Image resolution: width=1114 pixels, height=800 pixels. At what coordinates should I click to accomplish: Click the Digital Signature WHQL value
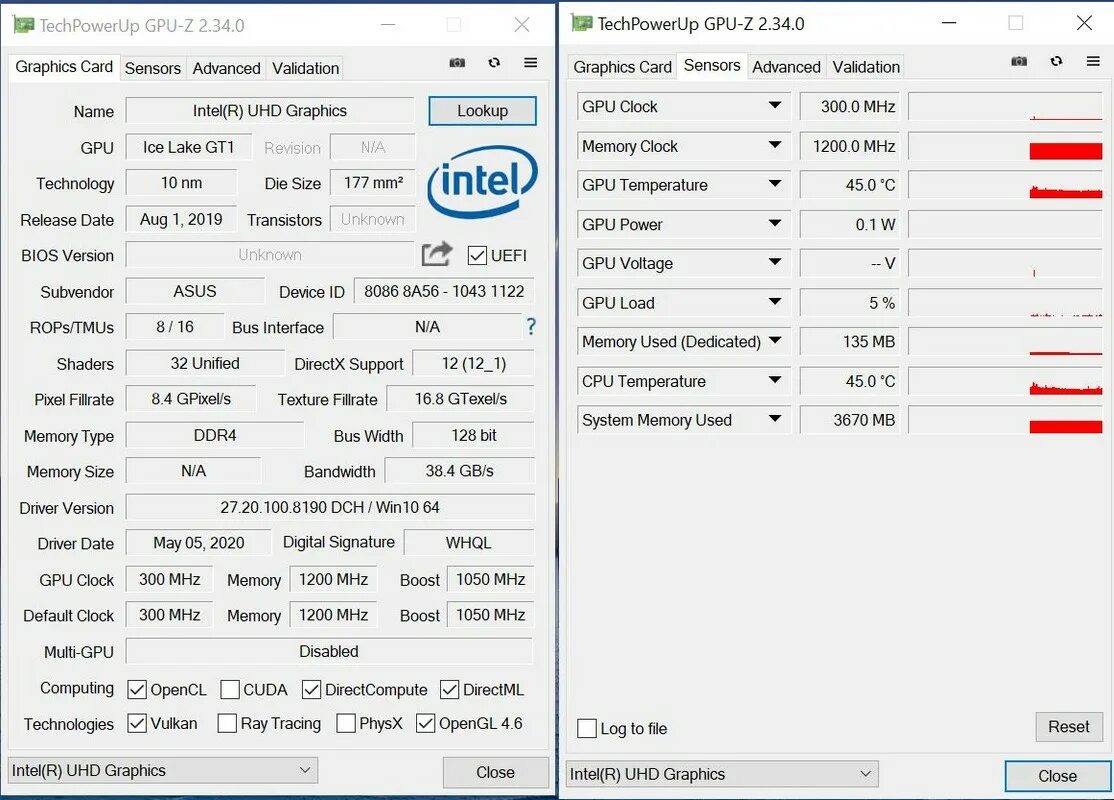pos(469,543)
